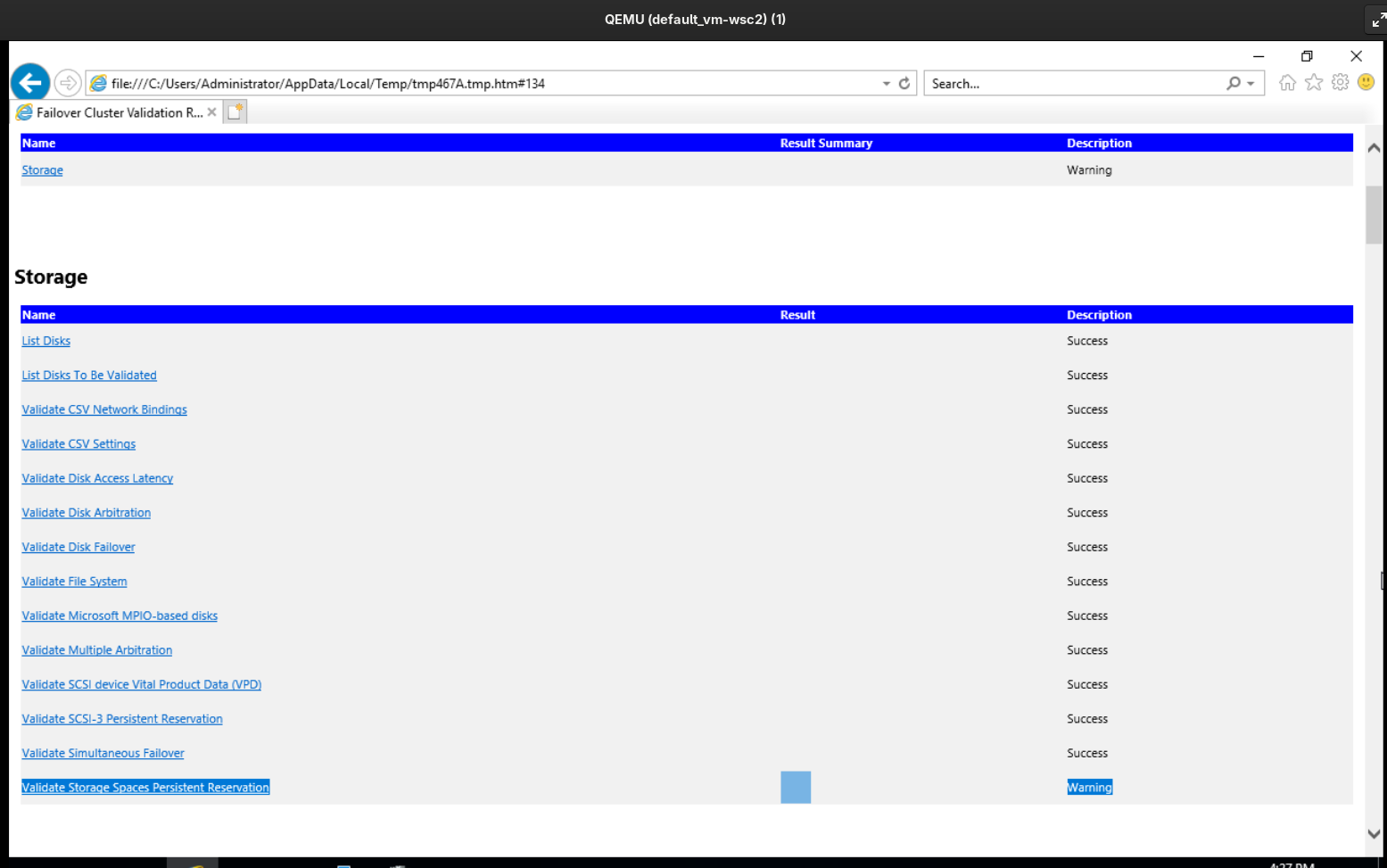Image resolution: width=1387 pixels, height=868 pixels.
Task: Refresh the validation report page
Action: click(x=904, y=83)
